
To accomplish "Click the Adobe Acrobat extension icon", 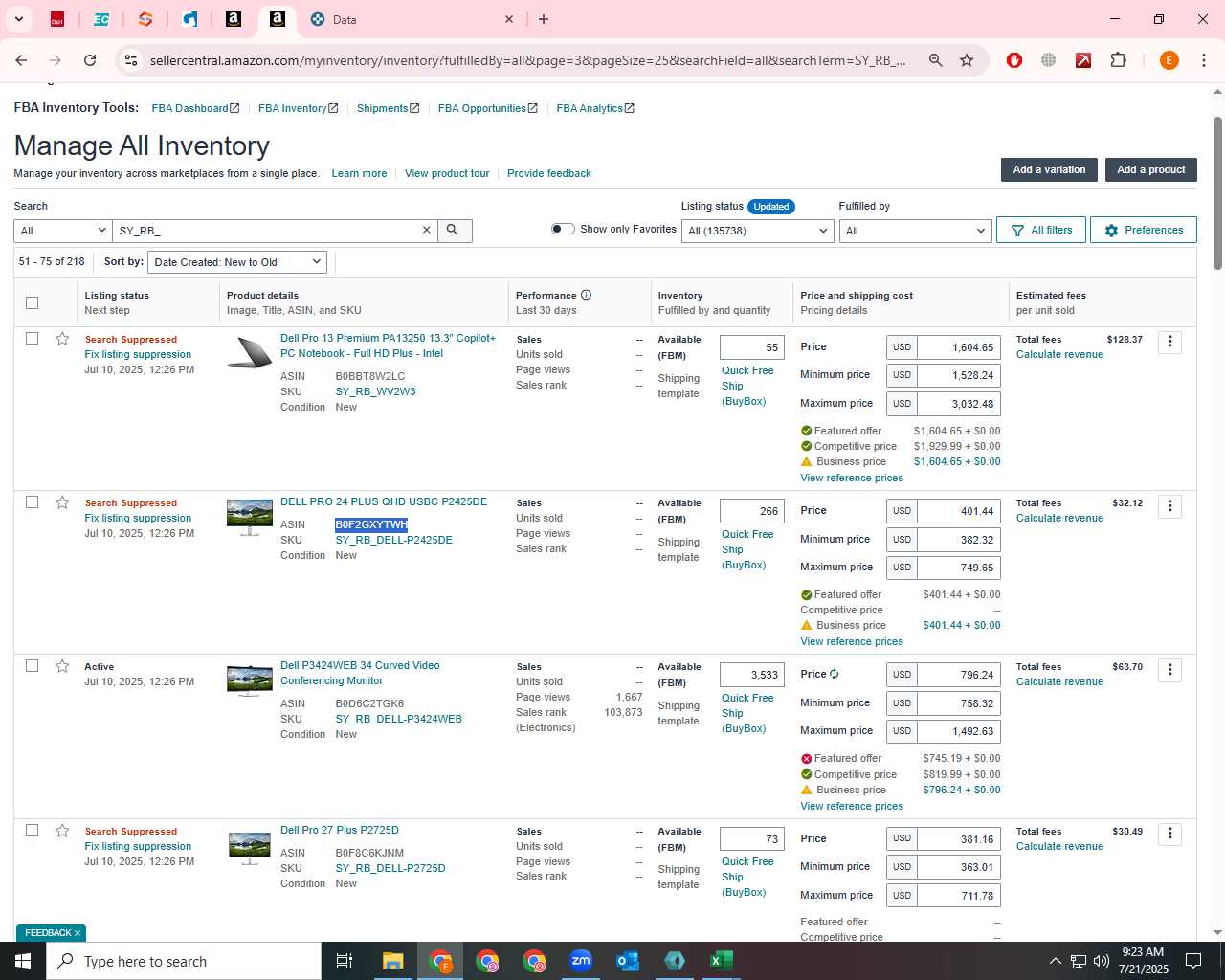I will click(1083, 60).
